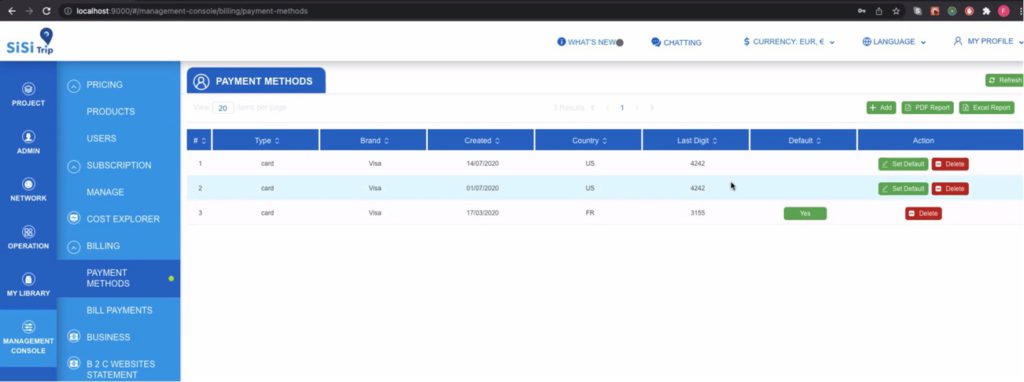Open My Library in the sidebar
The width and height of the screenshot is (1024, 382).
(28, 285)
